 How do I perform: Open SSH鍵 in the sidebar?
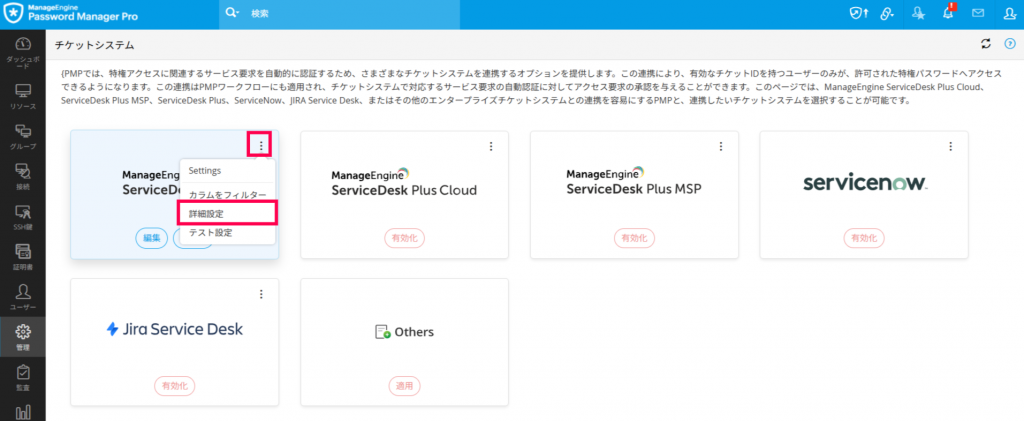[23, 216]
